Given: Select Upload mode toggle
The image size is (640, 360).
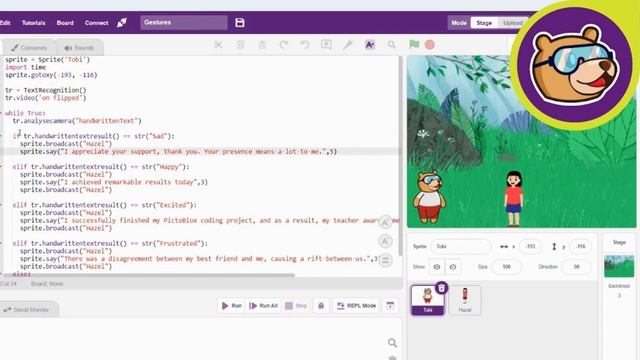Looking at the screenshot, I should (513, 23).
